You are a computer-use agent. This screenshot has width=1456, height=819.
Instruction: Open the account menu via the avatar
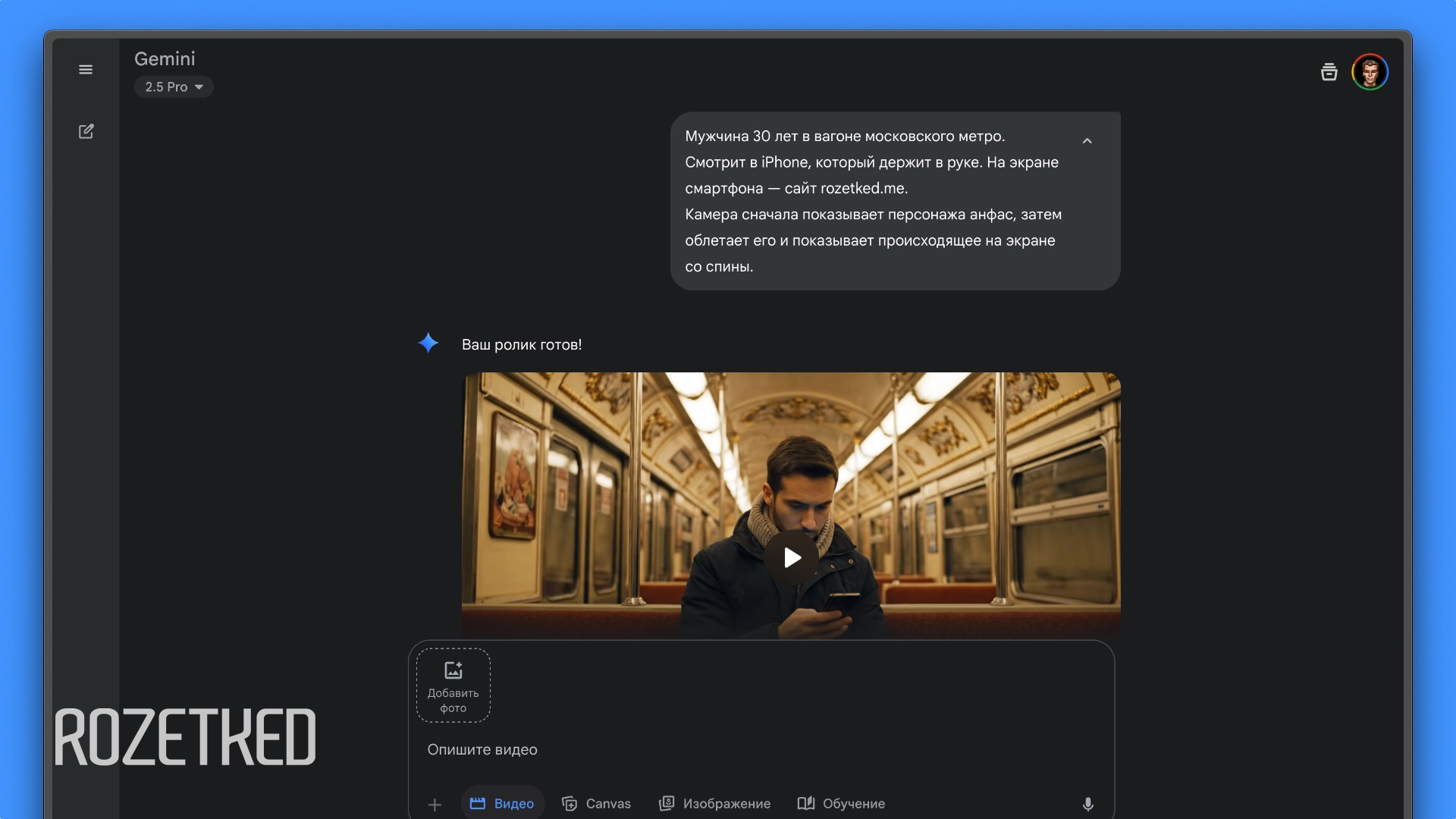1370,71
